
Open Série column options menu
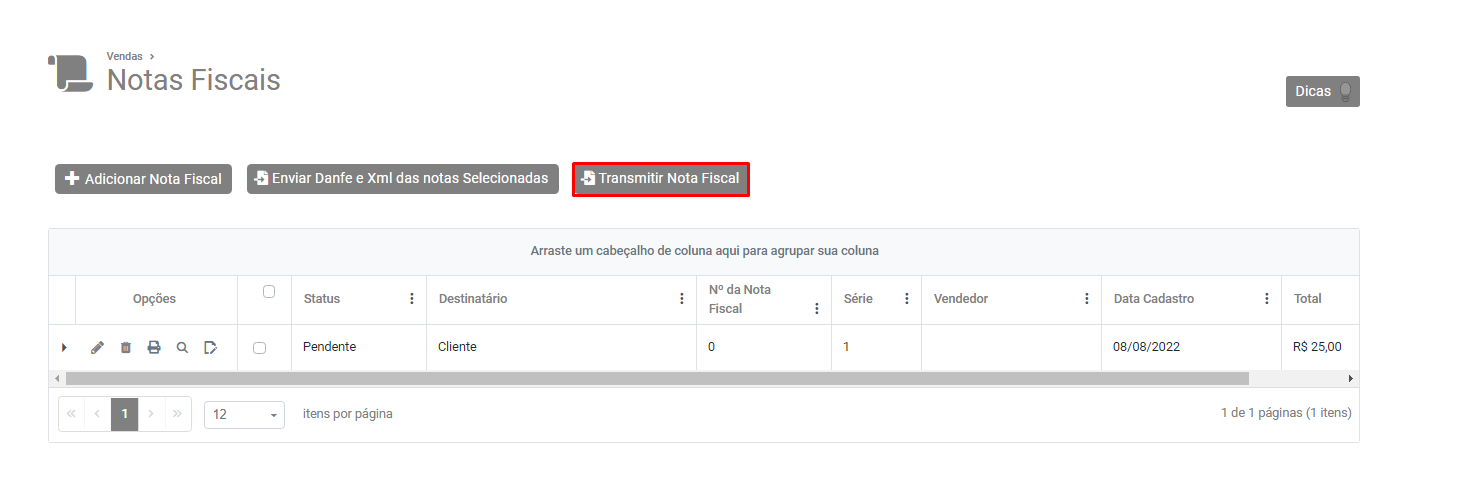[907, 299]
